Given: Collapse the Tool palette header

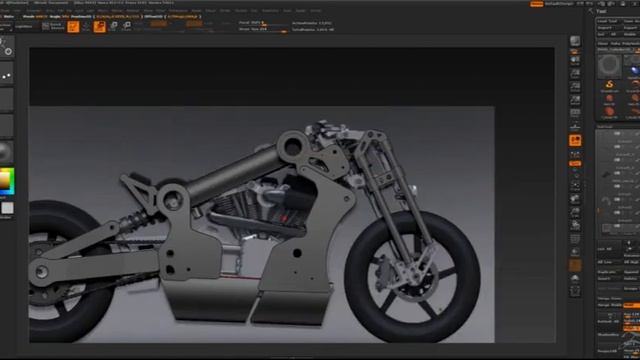Looking at the screenshot, I should point(602,11).
